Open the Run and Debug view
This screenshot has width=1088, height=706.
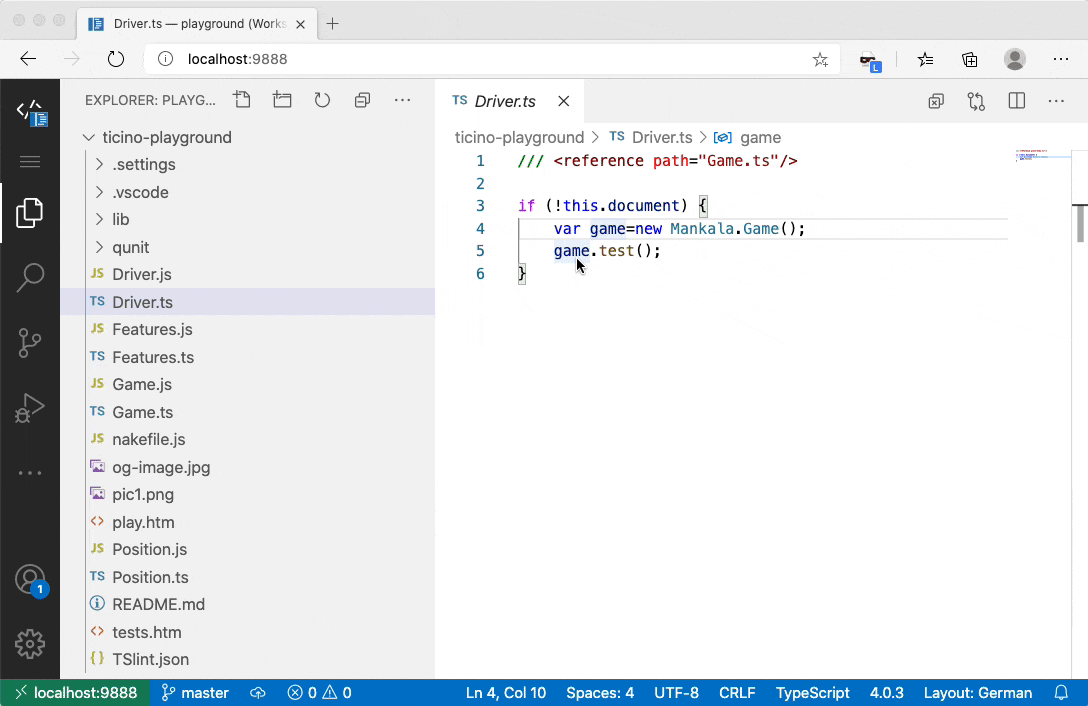point(30,408)
